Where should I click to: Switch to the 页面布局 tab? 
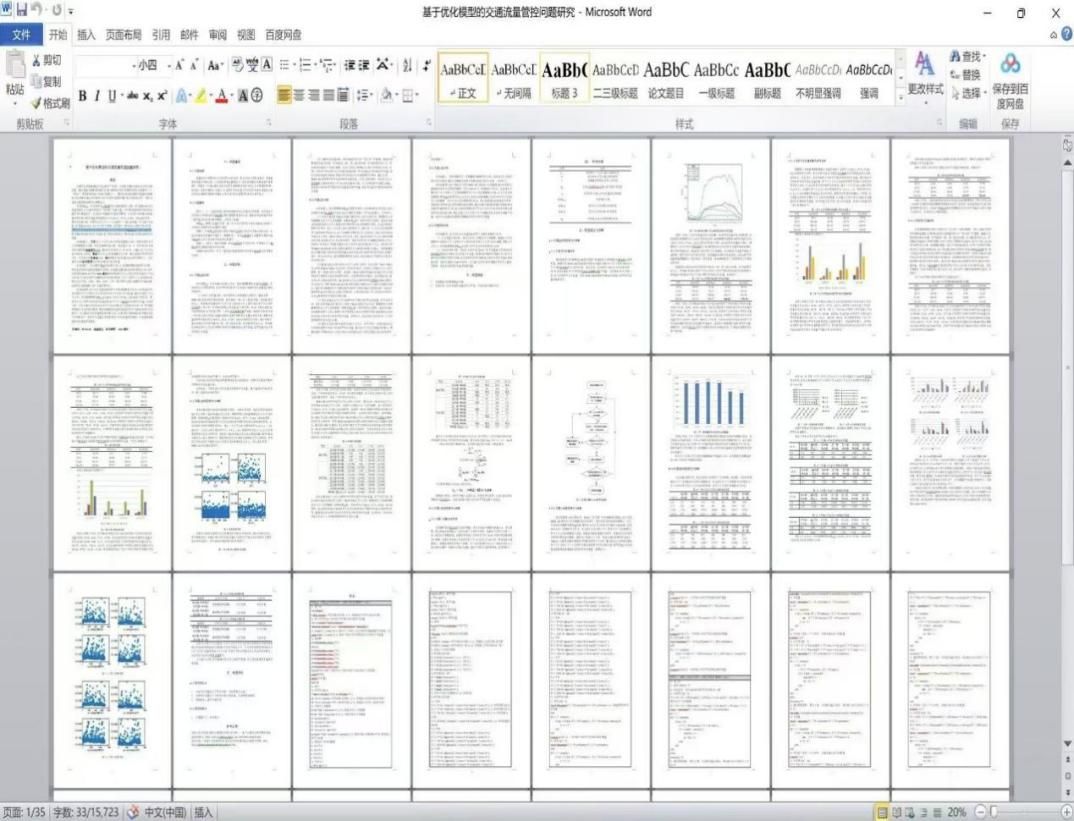123,34
